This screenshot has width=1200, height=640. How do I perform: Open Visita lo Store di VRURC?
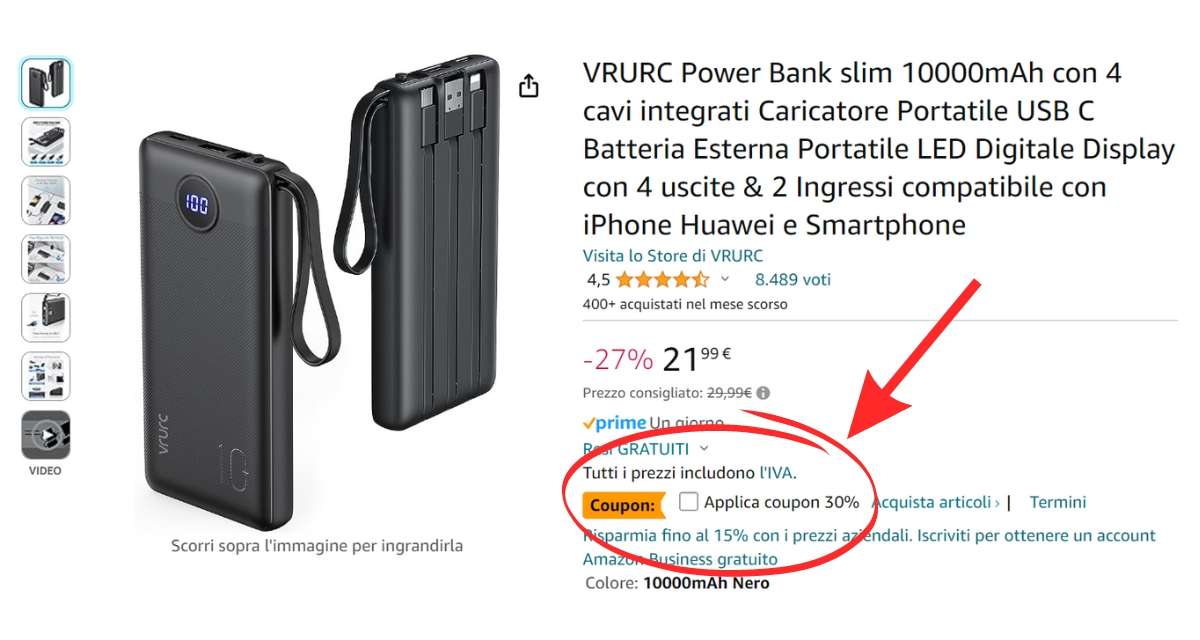point(673,256)
